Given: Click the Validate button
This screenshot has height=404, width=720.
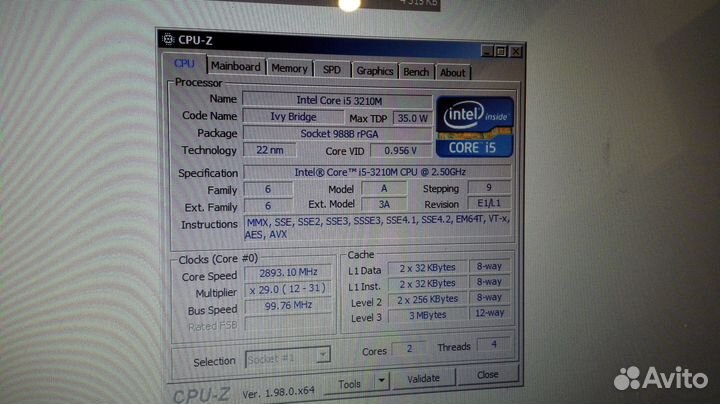Looking at the screenshot, I should coord(423,379).
